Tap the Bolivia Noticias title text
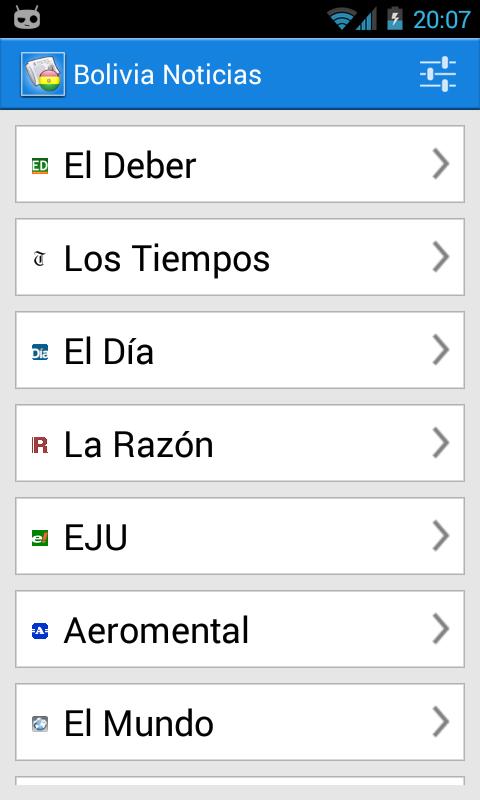The width and height of the screenshot is (480, 800). pyautogui.click(x=167, y=74)
